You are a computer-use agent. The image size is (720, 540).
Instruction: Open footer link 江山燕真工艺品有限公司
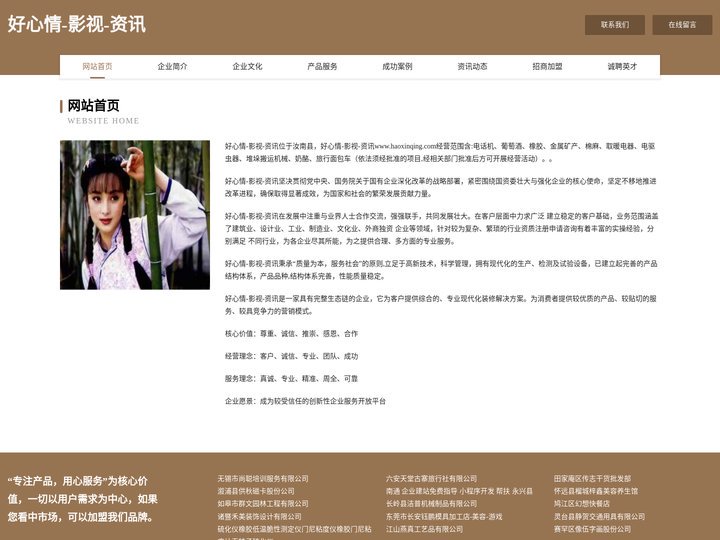tap(424, 529)
